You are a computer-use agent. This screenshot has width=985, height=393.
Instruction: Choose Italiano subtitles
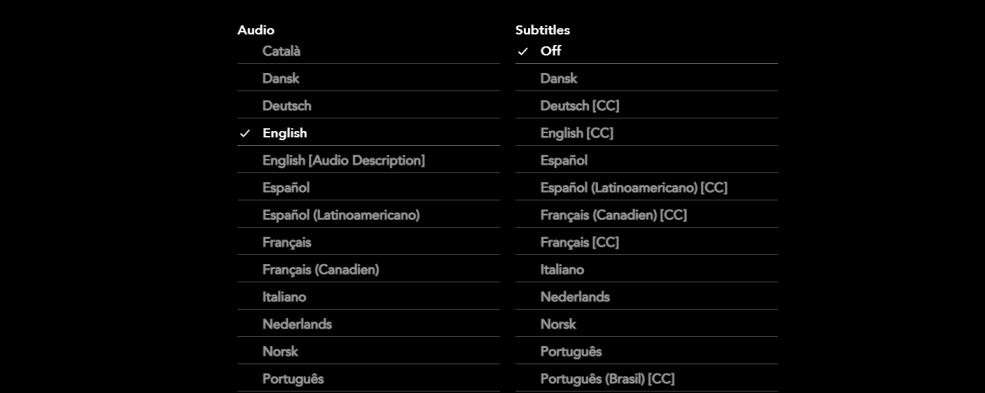pos(646,269)
